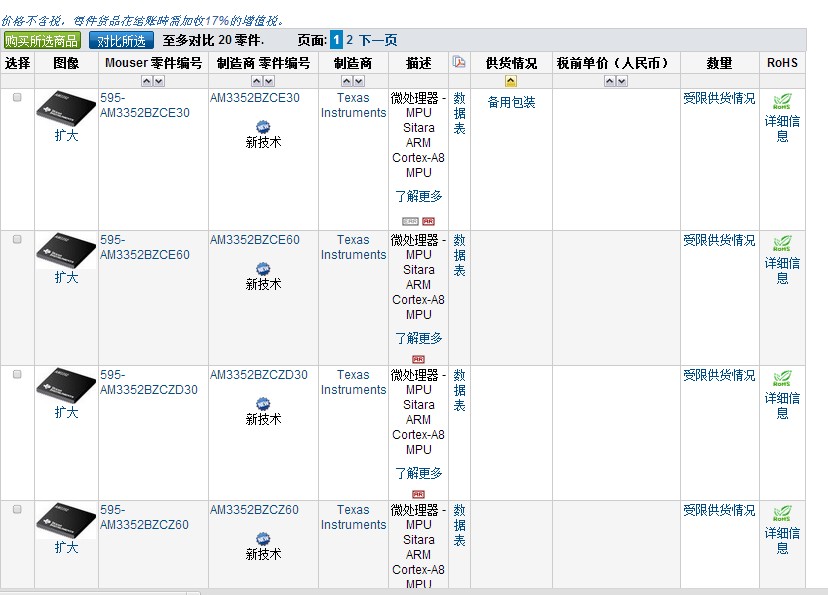Open Mouser part link 595-AM3352BZCE30

click(x=145, y=105)
